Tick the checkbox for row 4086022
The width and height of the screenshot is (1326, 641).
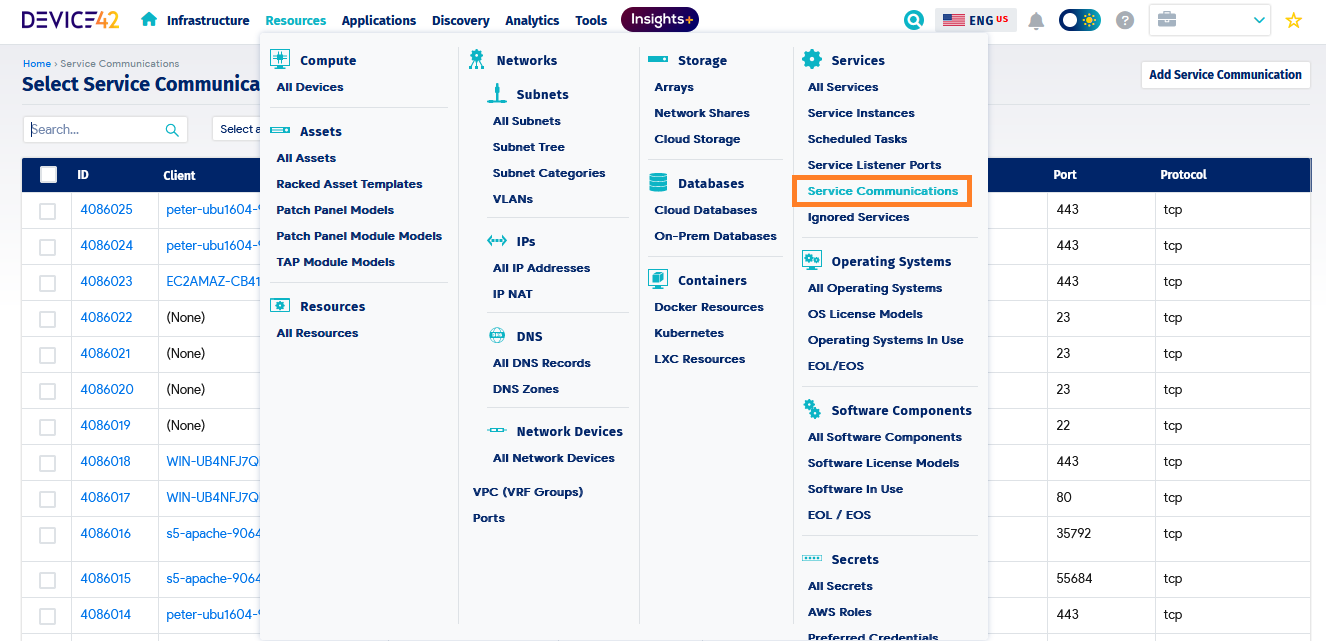tap(47, 319)
